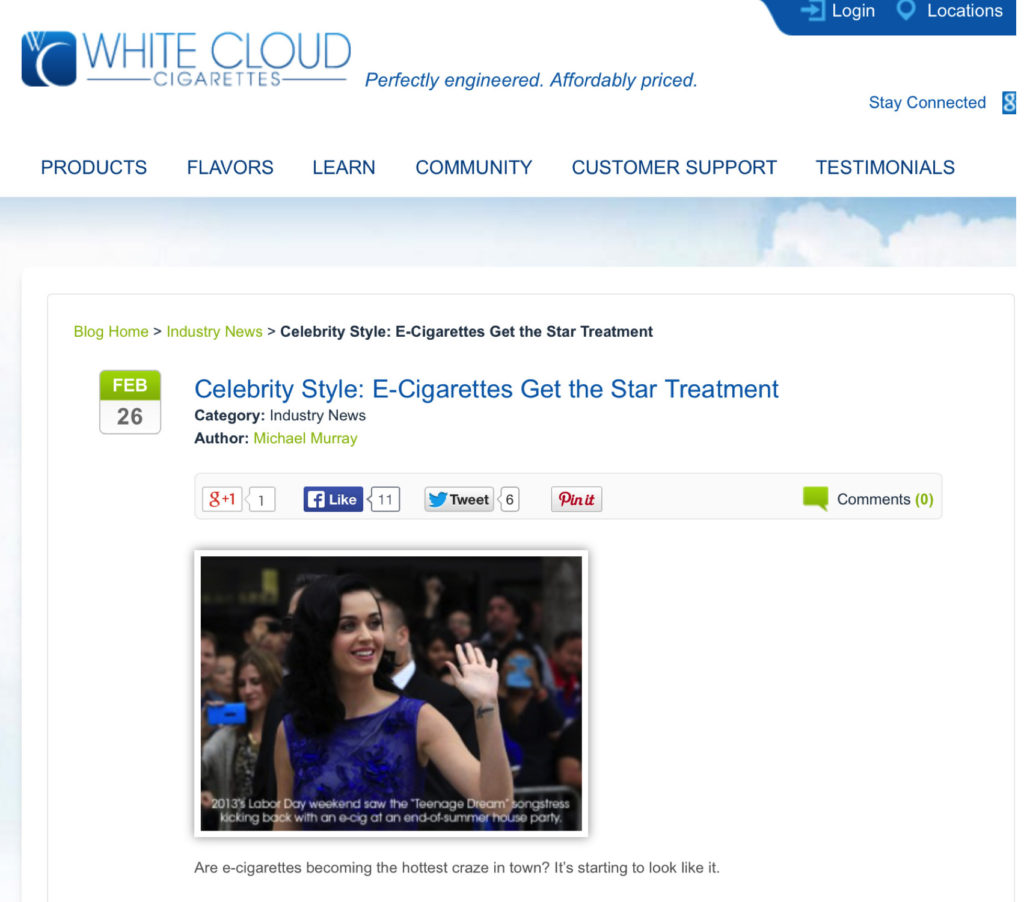Open the Products menu
This screenshot has height=902, width=1024.
[93, 168]
